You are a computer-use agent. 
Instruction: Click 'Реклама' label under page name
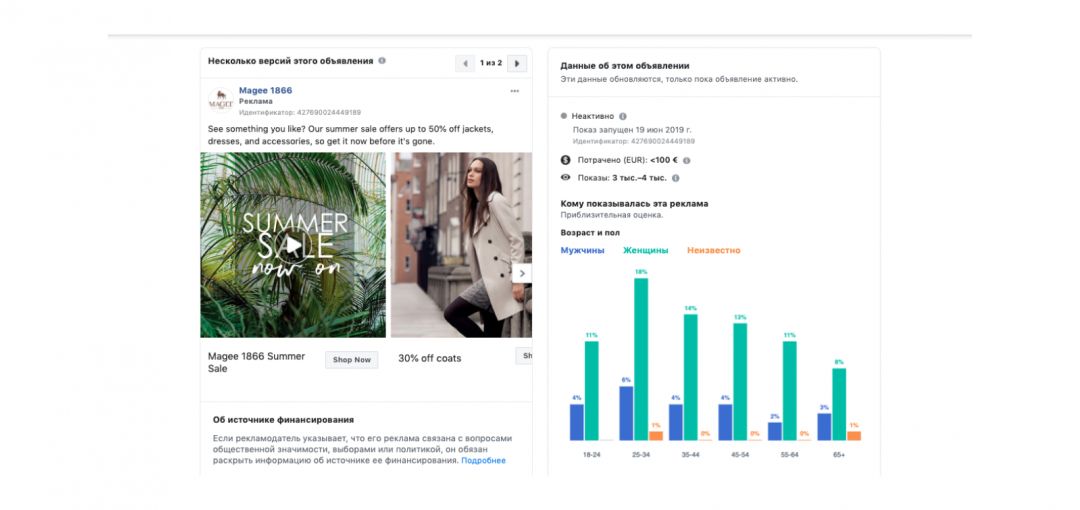256,101
